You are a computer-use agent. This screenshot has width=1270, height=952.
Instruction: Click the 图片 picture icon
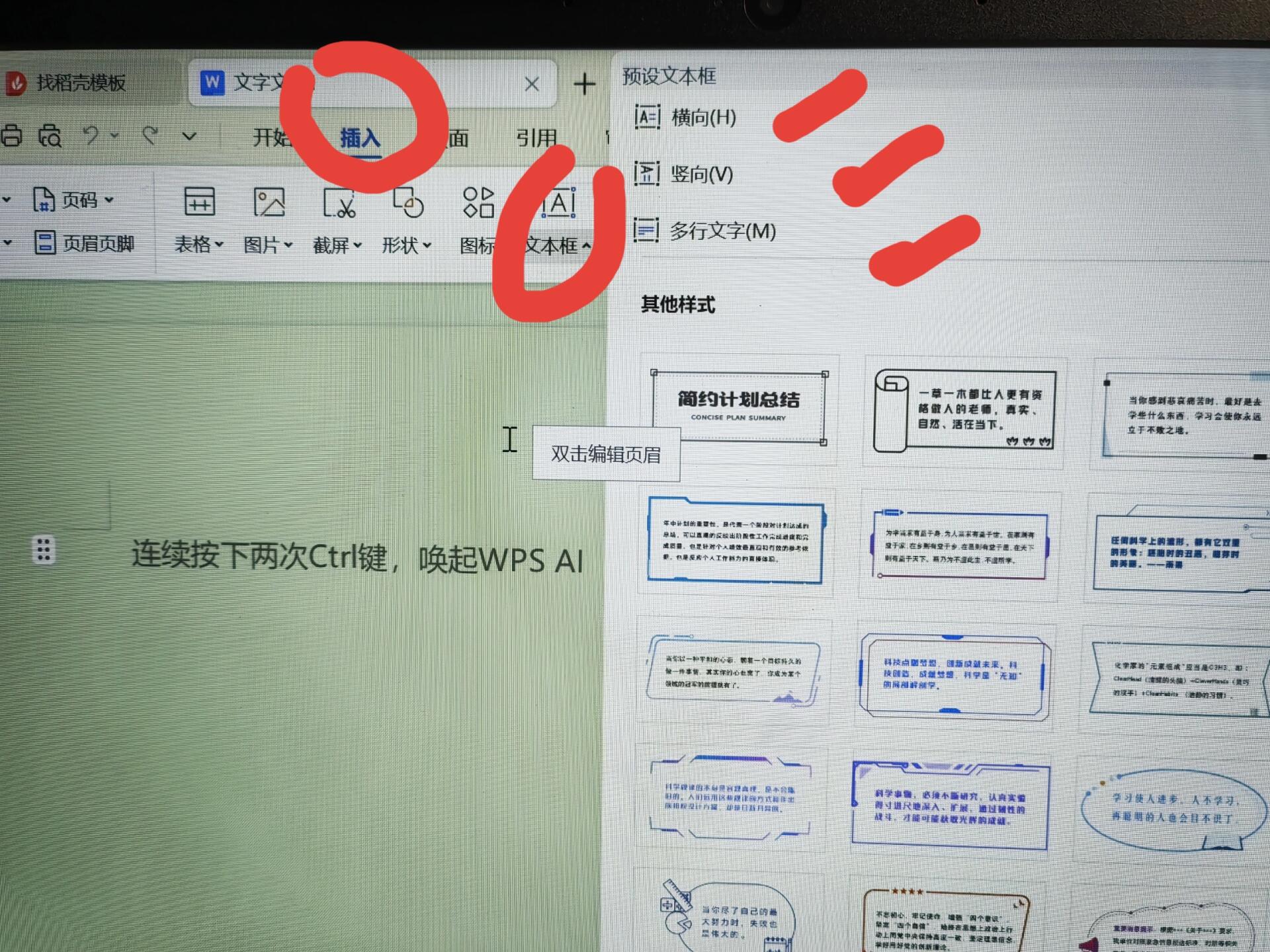coord(269,202)
